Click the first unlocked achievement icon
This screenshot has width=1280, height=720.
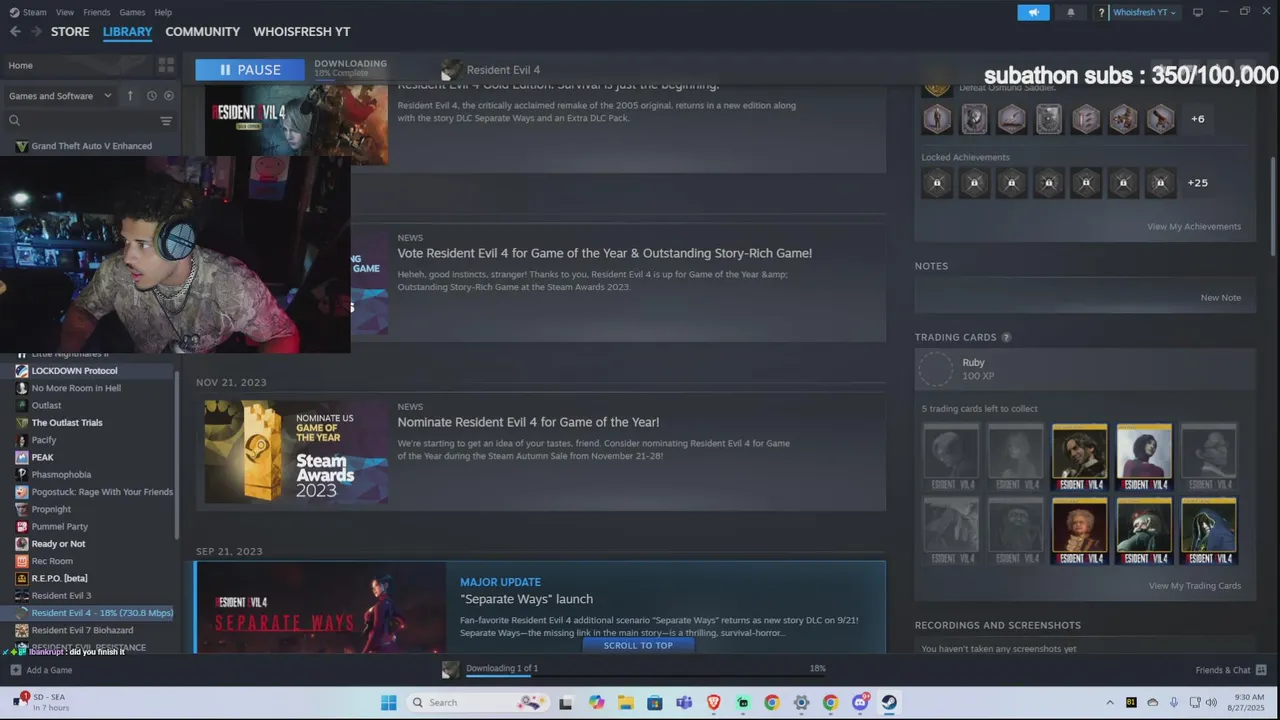click(937, 119)
